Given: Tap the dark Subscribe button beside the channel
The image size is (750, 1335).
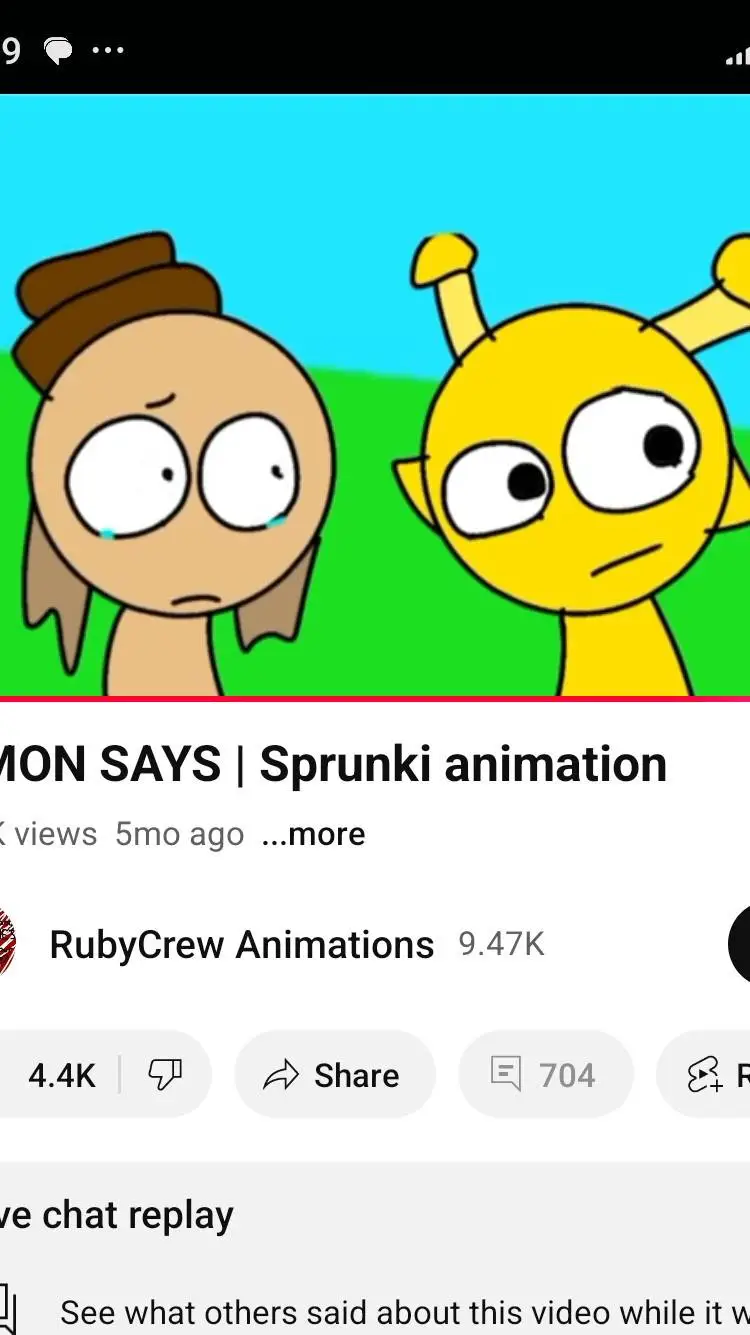Looking at the screenshot, I should click(739, 944).
